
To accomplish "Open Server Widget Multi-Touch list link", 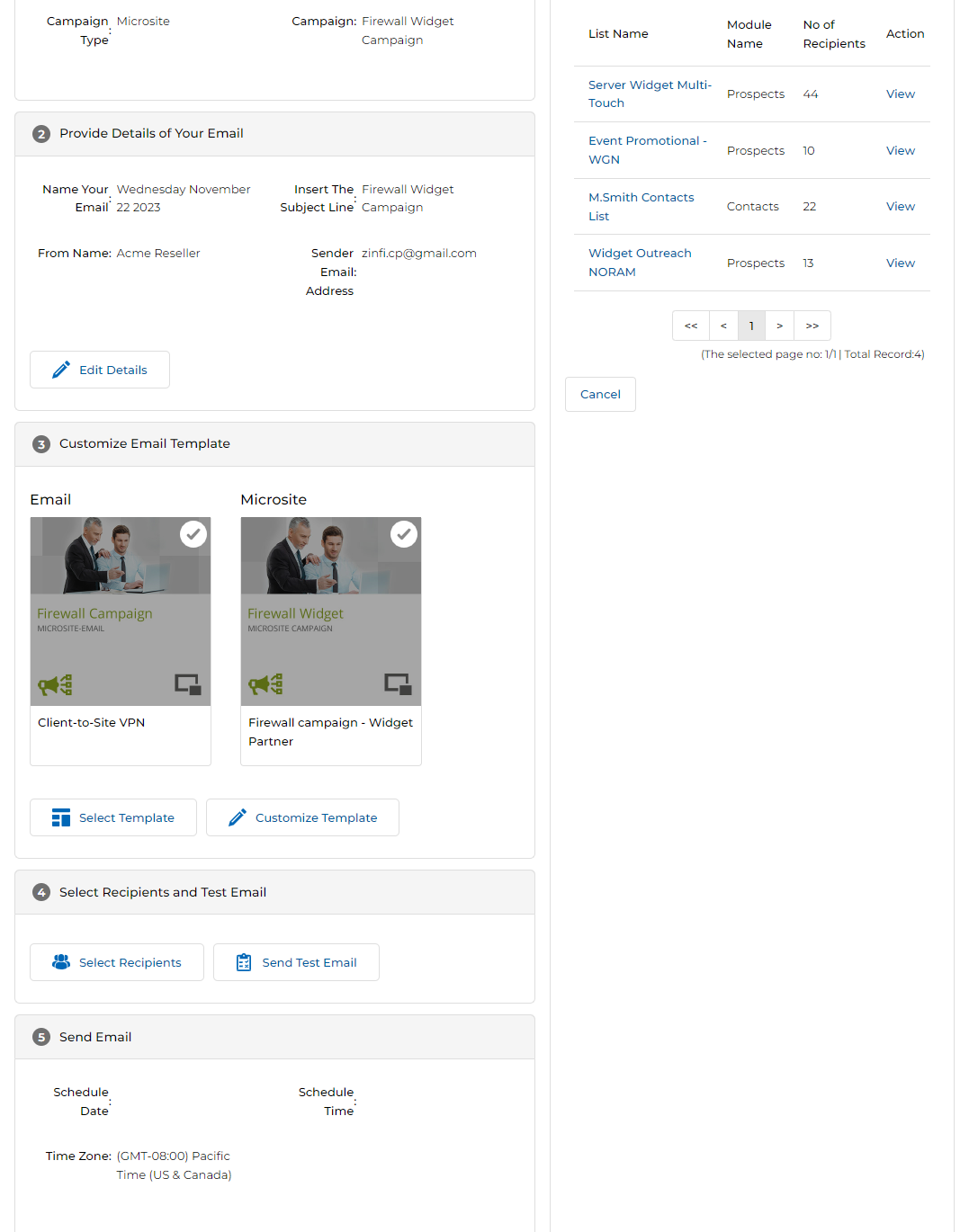I will point(650,94).
